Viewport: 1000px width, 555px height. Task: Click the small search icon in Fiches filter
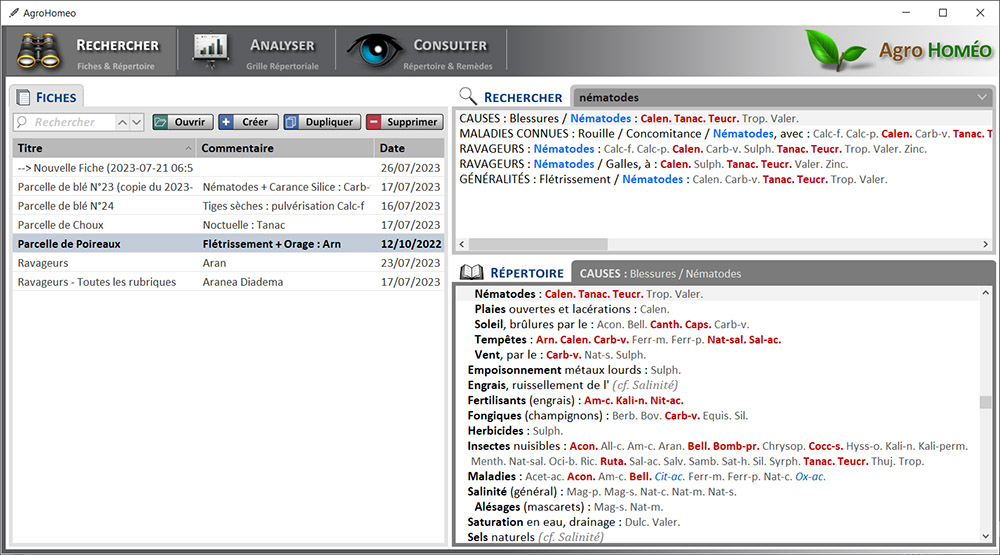22,122
